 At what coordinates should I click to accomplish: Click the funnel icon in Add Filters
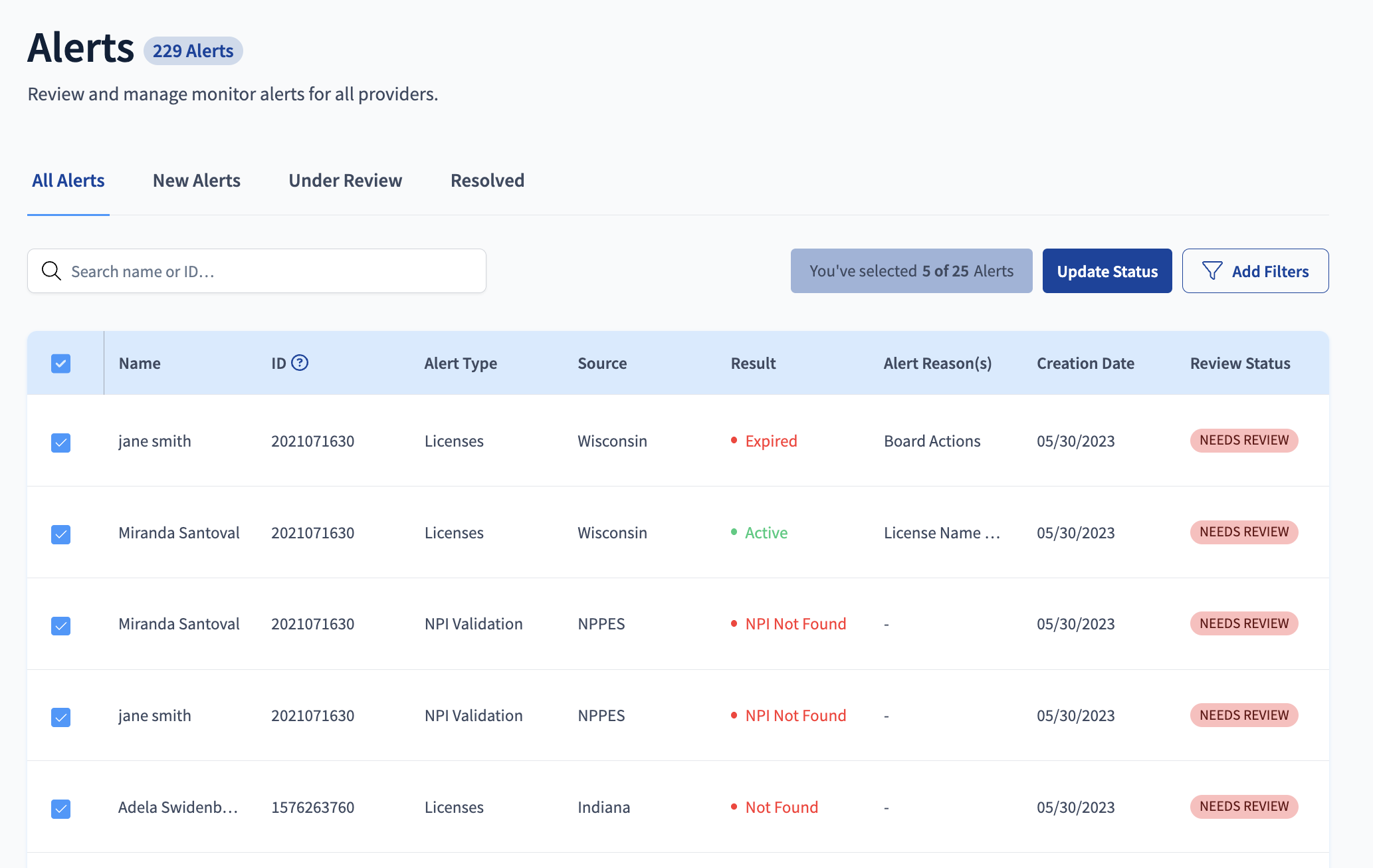click(1212, 271)
